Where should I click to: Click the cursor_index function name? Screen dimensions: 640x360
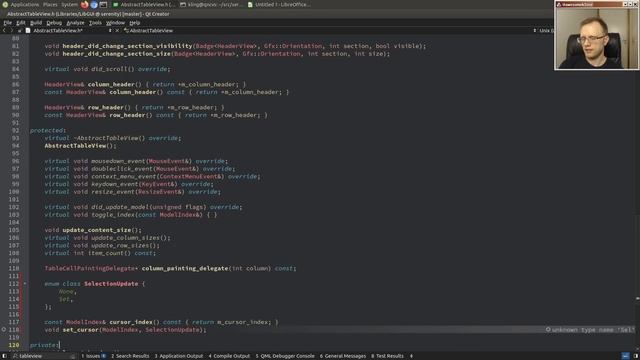131,322
